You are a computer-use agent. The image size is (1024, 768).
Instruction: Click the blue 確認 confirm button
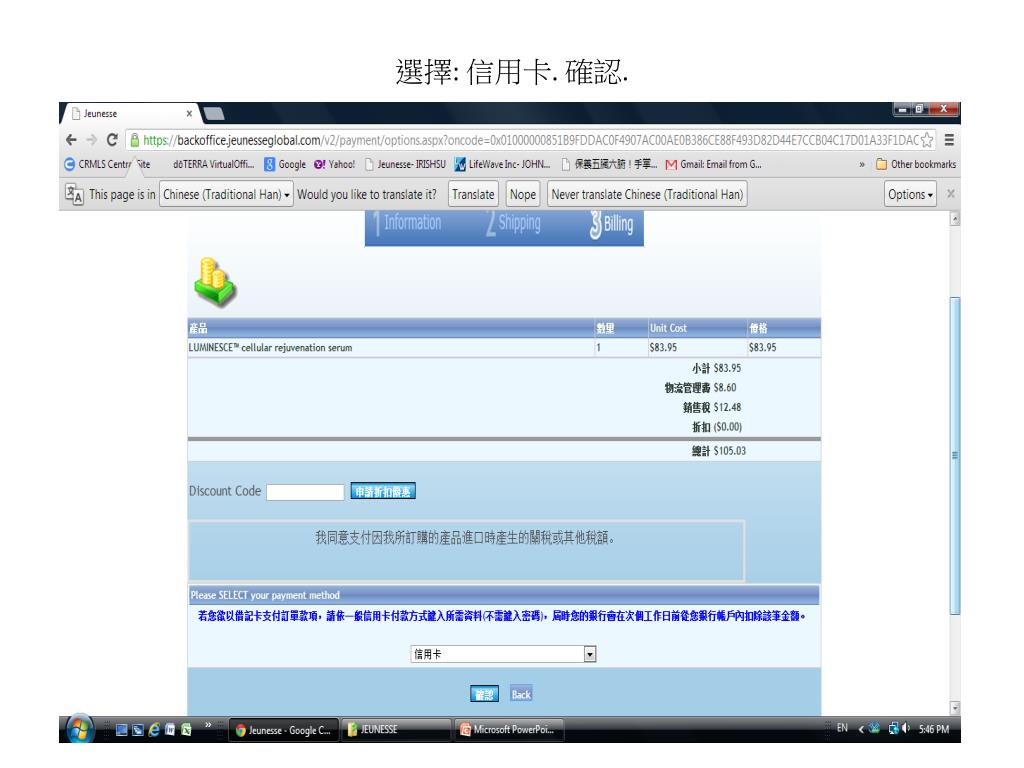(484, 694)
